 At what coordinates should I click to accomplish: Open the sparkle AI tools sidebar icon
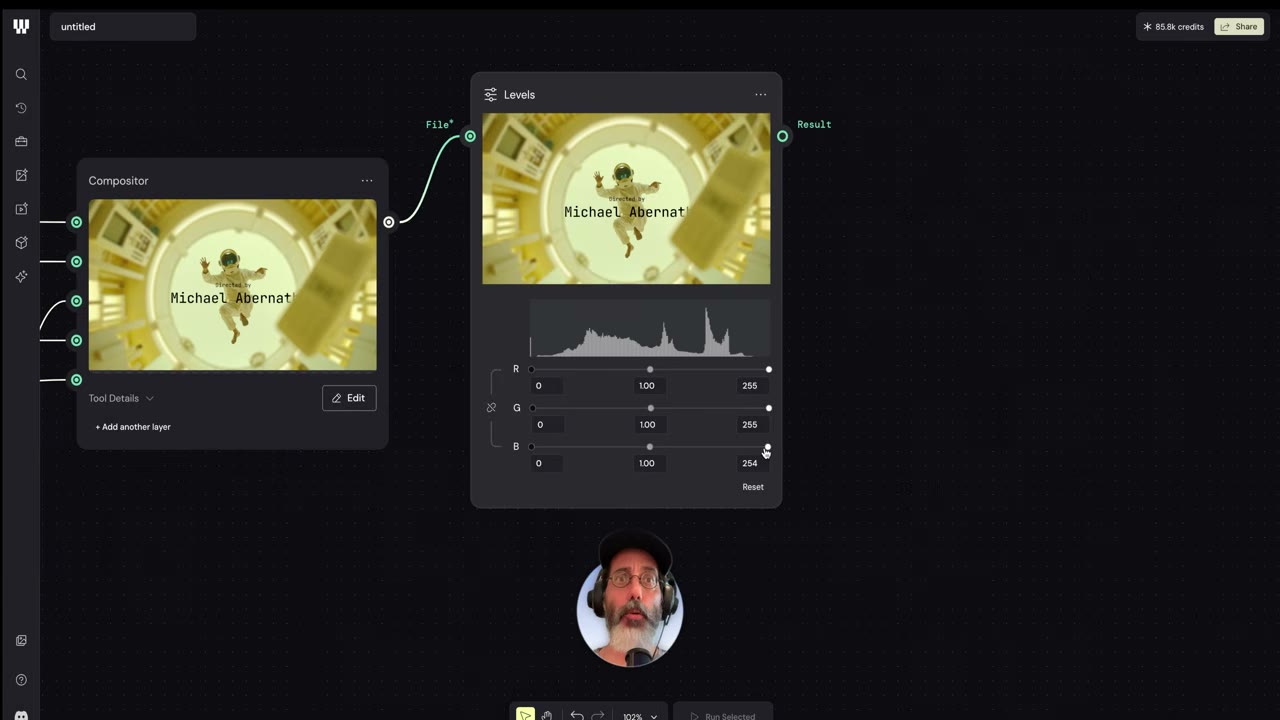[x=21, y=276]
